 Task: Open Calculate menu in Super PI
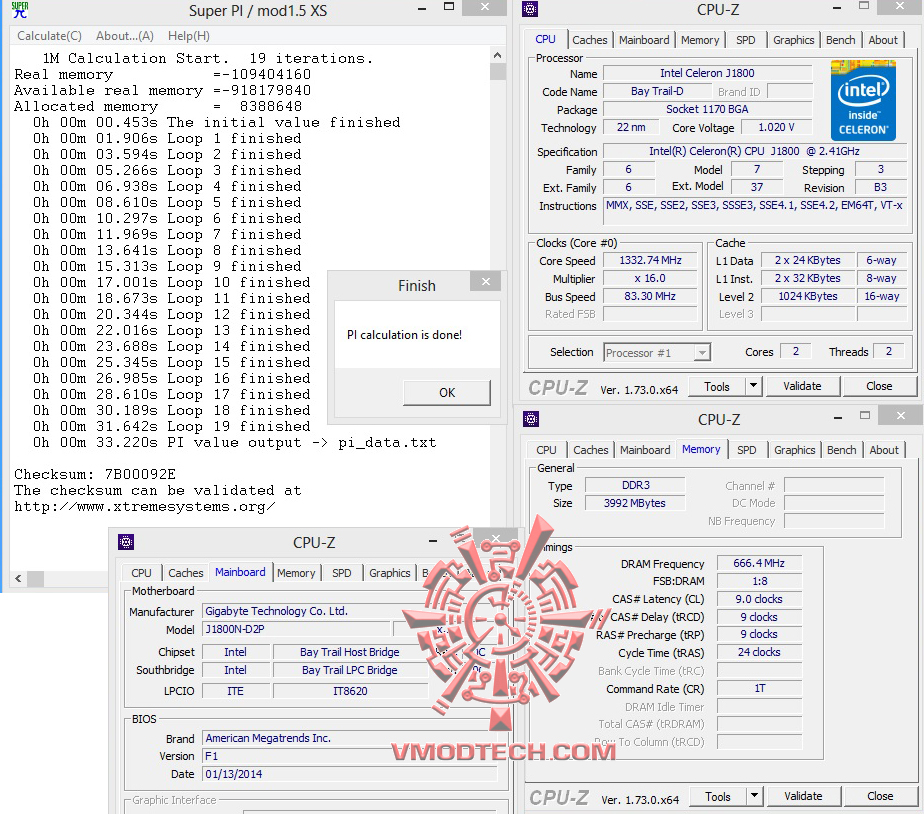click(50, 36)
